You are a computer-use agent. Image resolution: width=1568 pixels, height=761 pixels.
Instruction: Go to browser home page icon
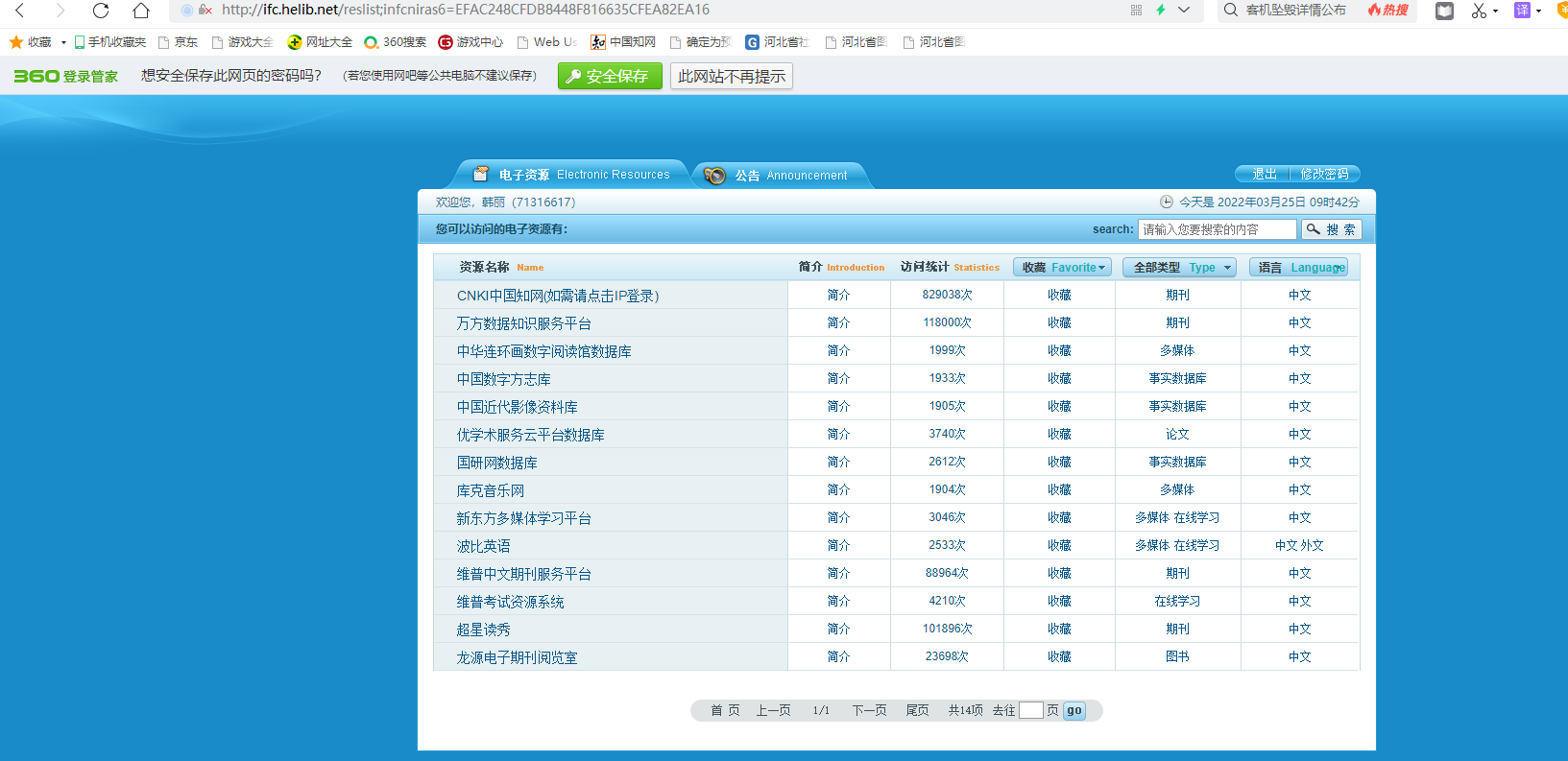coord(141,11)
